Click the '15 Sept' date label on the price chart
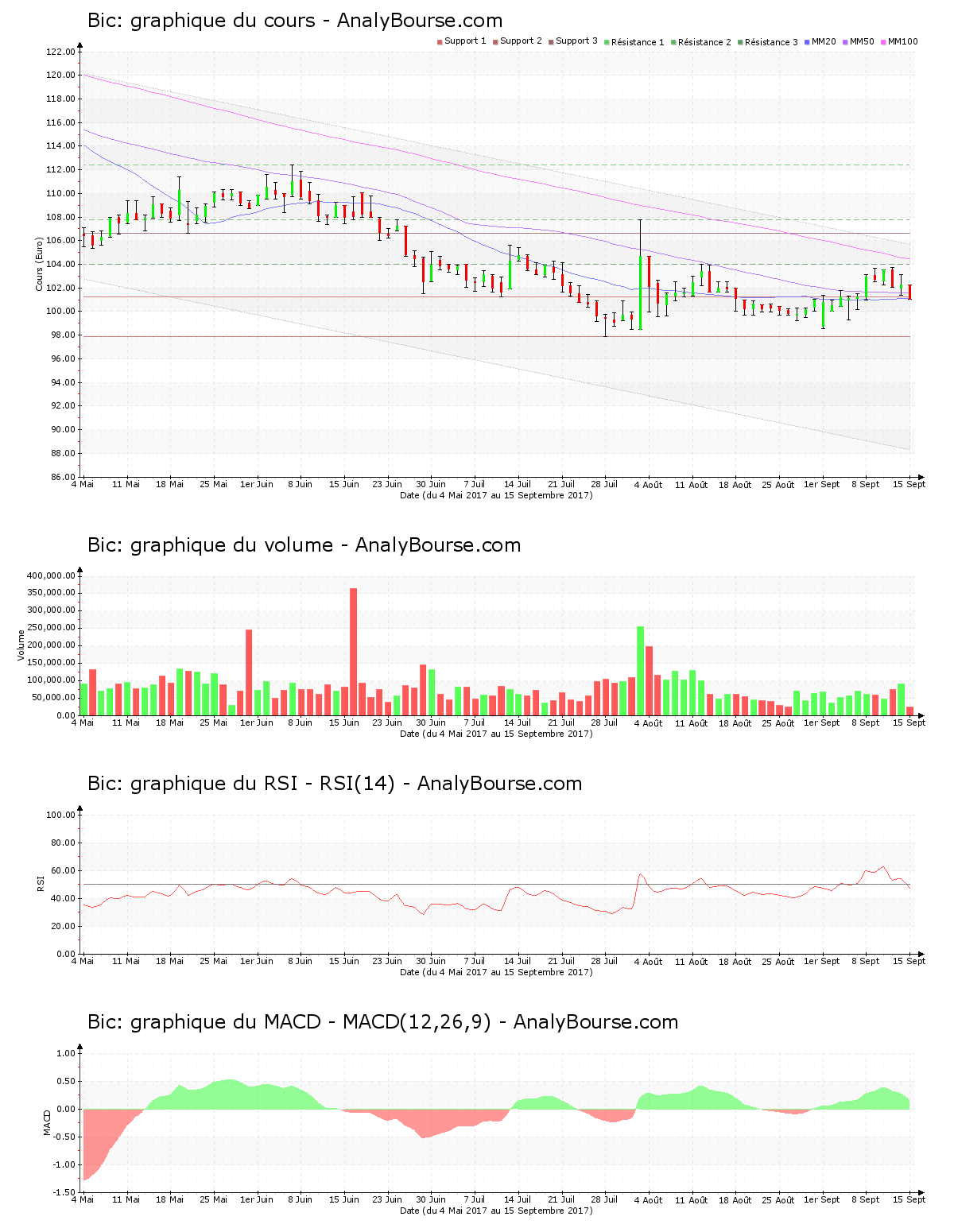The image size is (954, 1232). [x=909, y=484]
